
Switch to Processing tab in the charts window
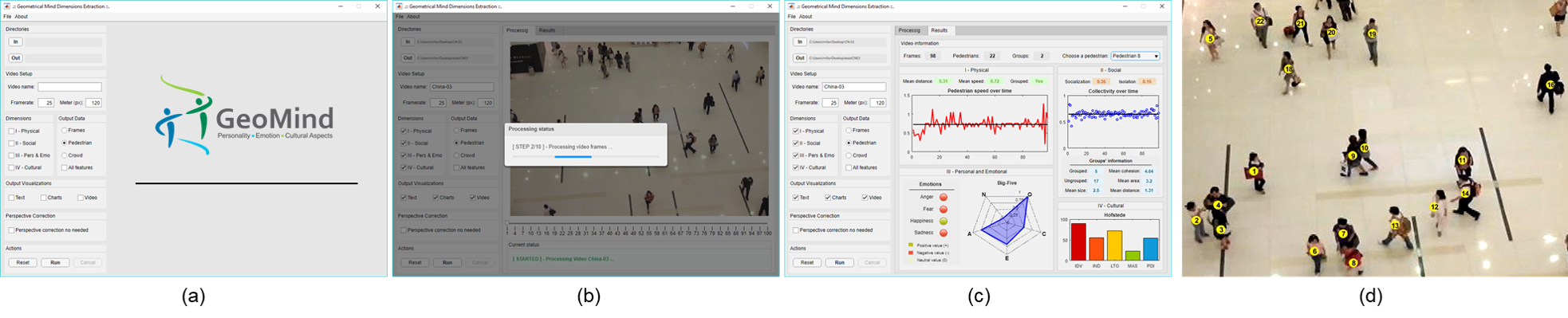(x=909, y=30)
